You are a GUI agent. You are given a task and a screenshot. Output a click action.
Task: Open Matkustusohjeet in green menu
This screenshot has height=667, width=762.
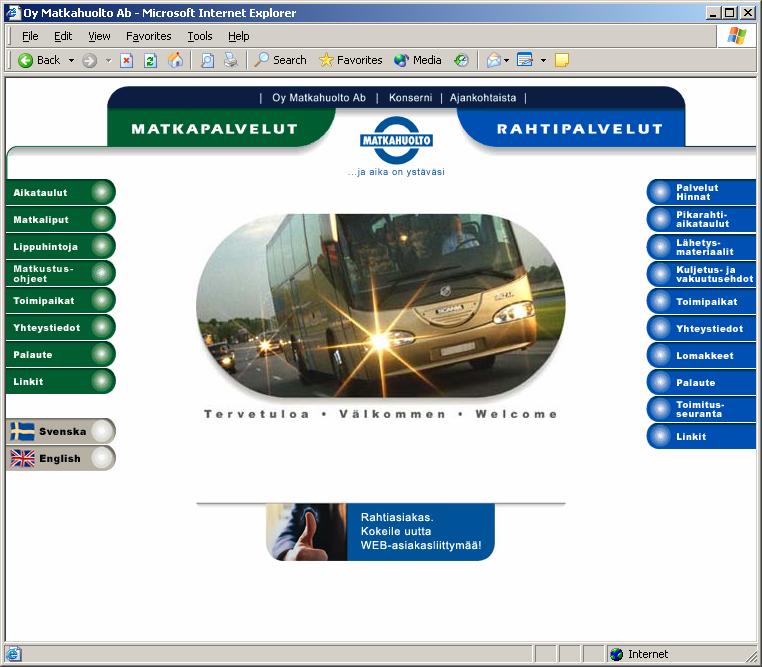click(x=61, y=274)
